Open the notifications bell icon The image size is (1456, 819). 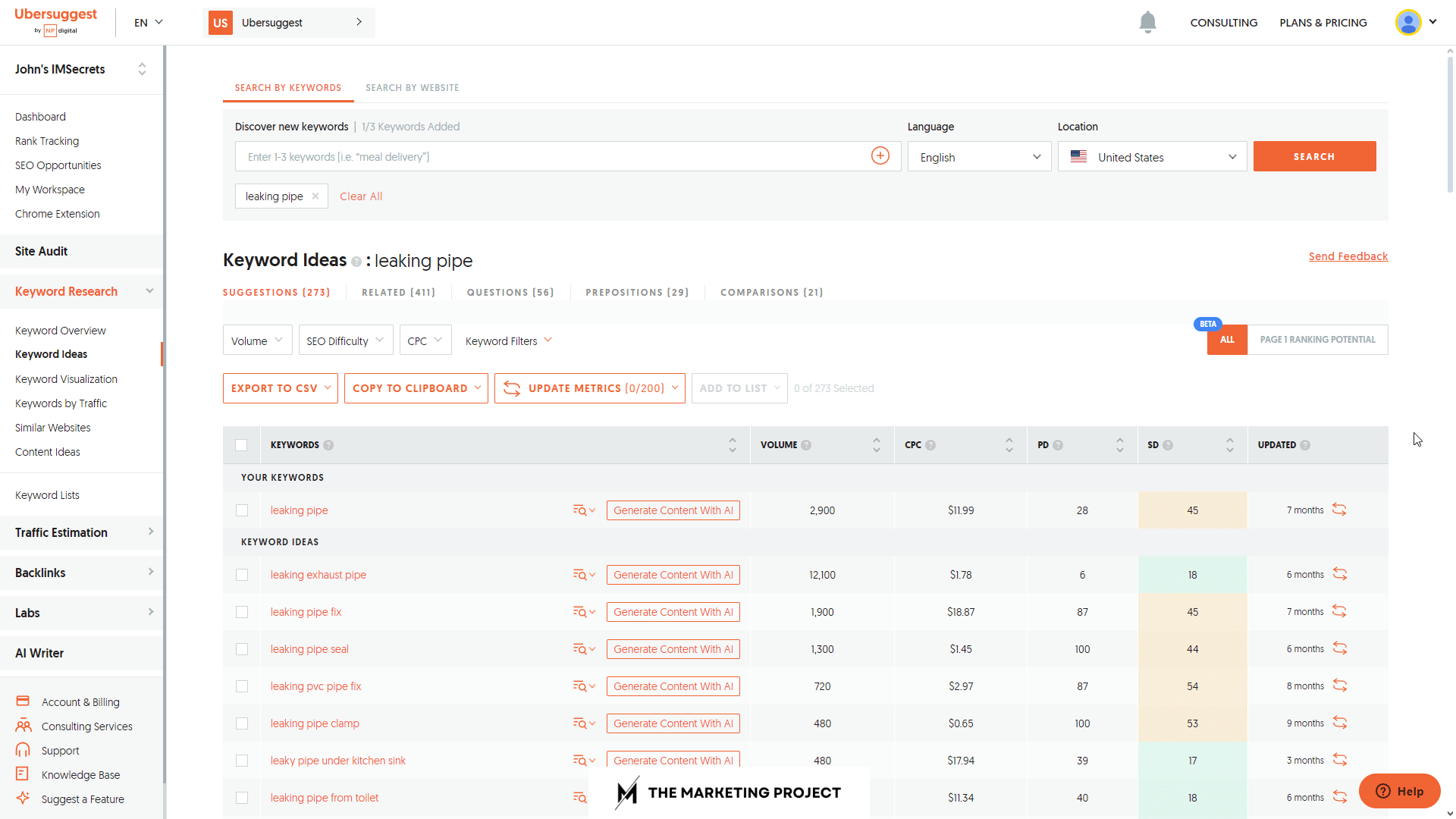point(1147,23)
